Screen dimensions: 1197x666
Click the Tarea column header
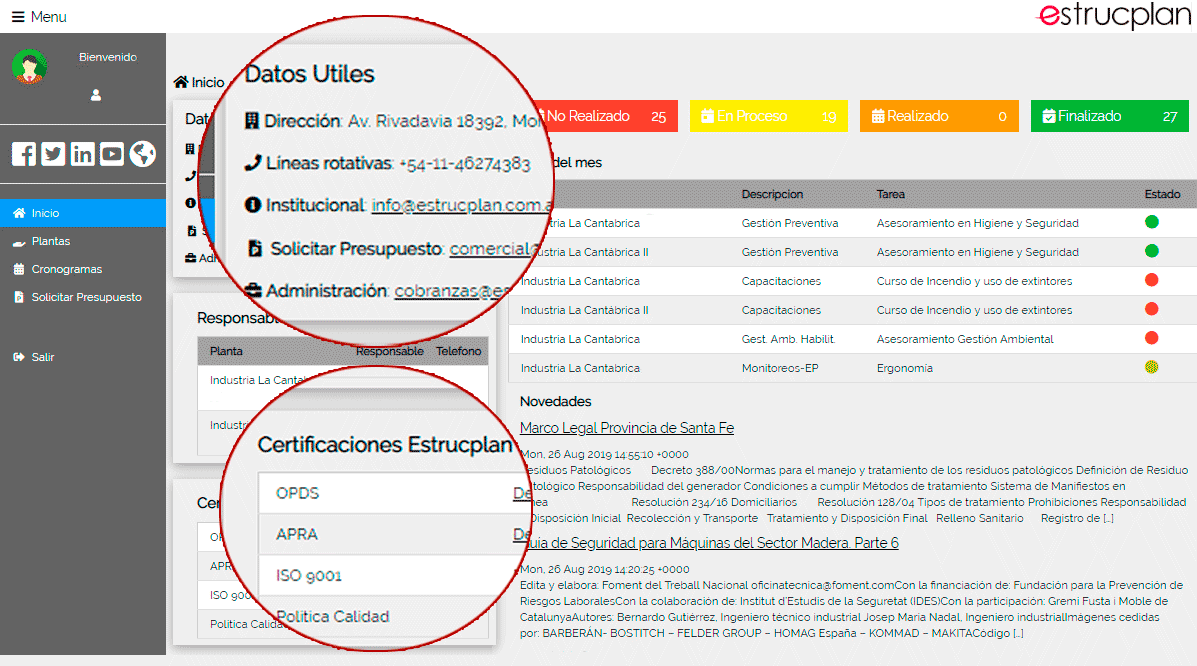click(891, 195)
